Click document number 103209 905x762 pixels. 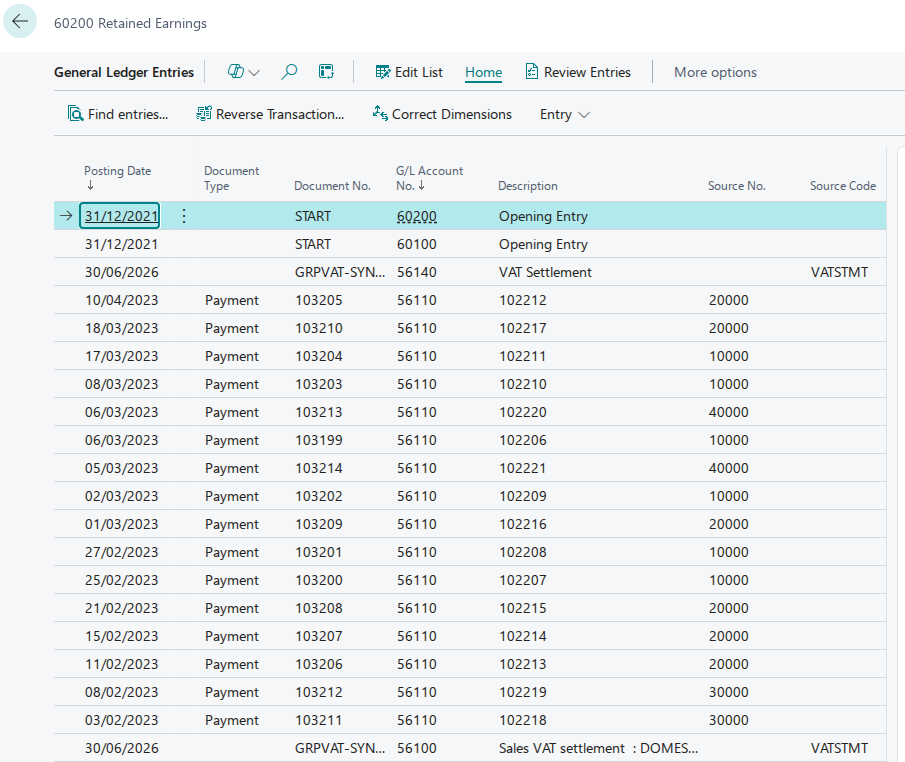point(319,524)
